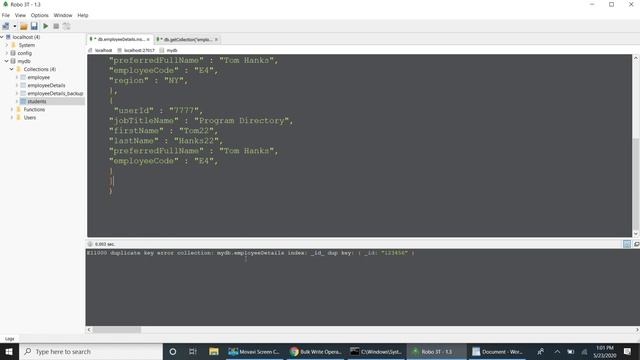640x360 pixels.
Task: Click the duplicate key error message
Action: tap(250, 253)
